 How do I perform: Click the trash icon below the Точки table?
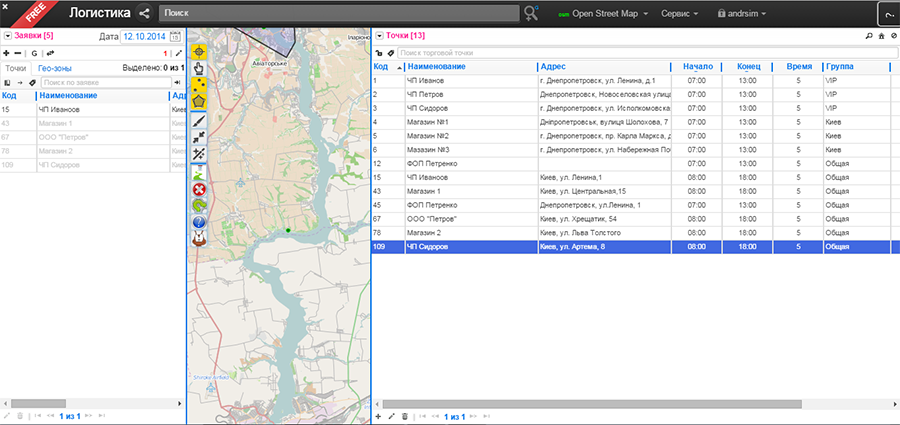coord(405,416)
